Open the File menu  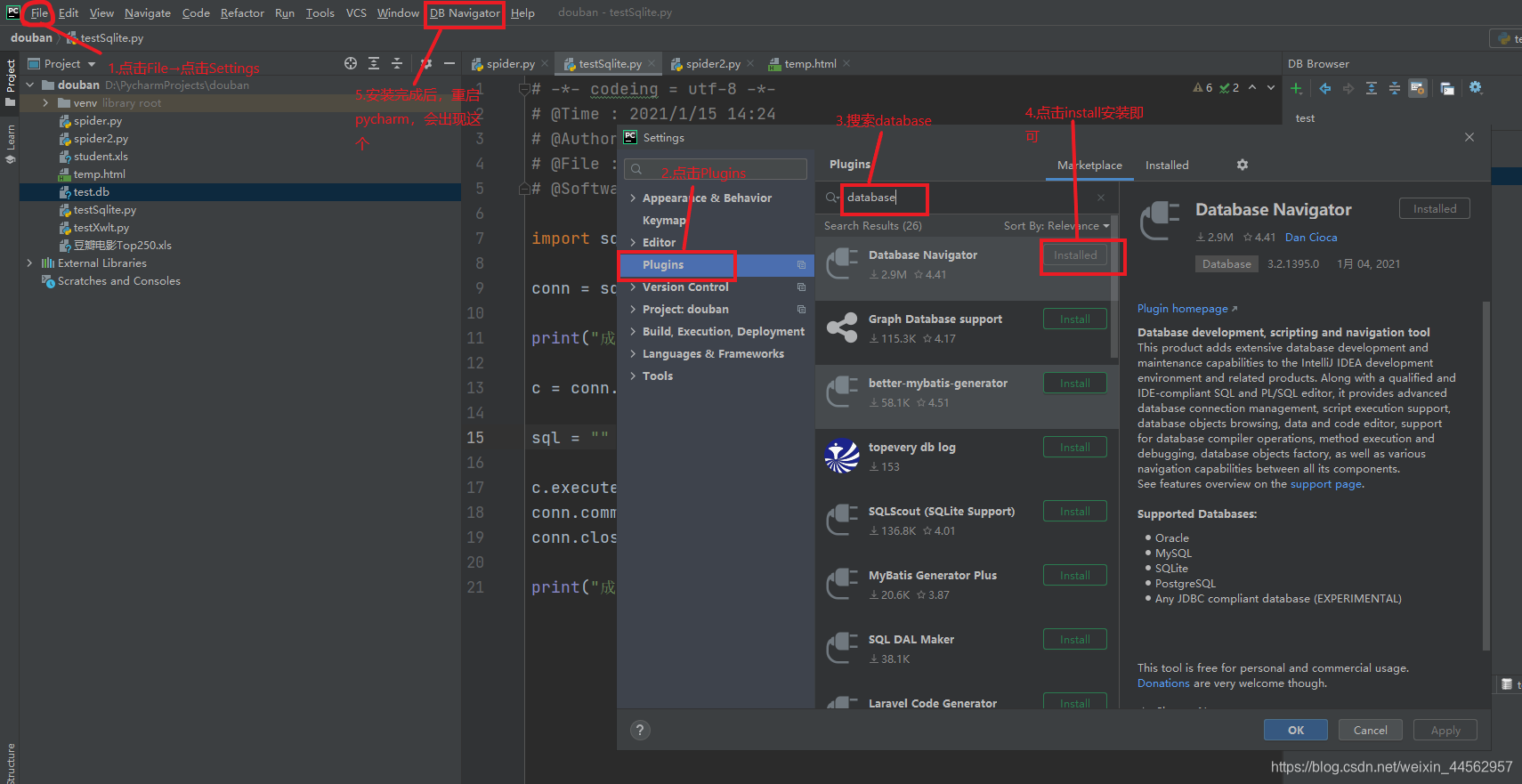click(x=39, y=12)
